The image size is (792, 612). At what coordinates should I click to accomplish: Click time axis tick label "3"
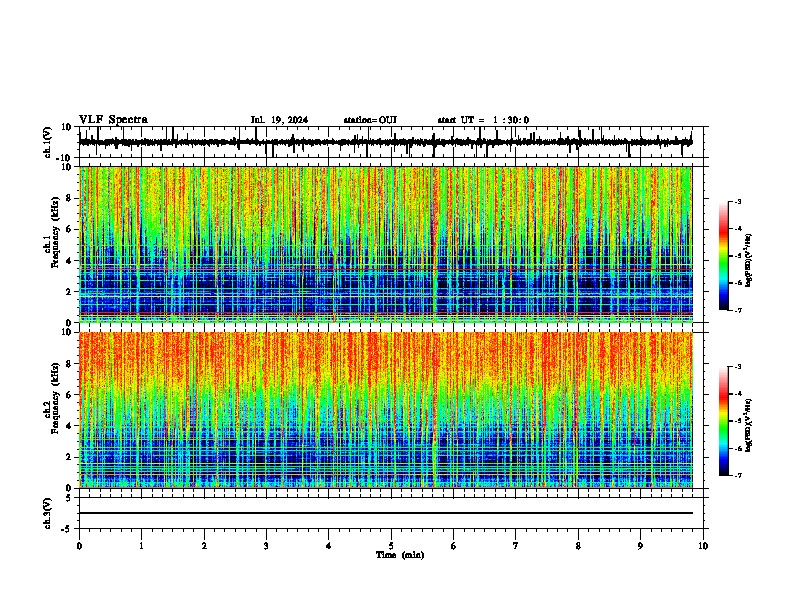coord(266,546)
